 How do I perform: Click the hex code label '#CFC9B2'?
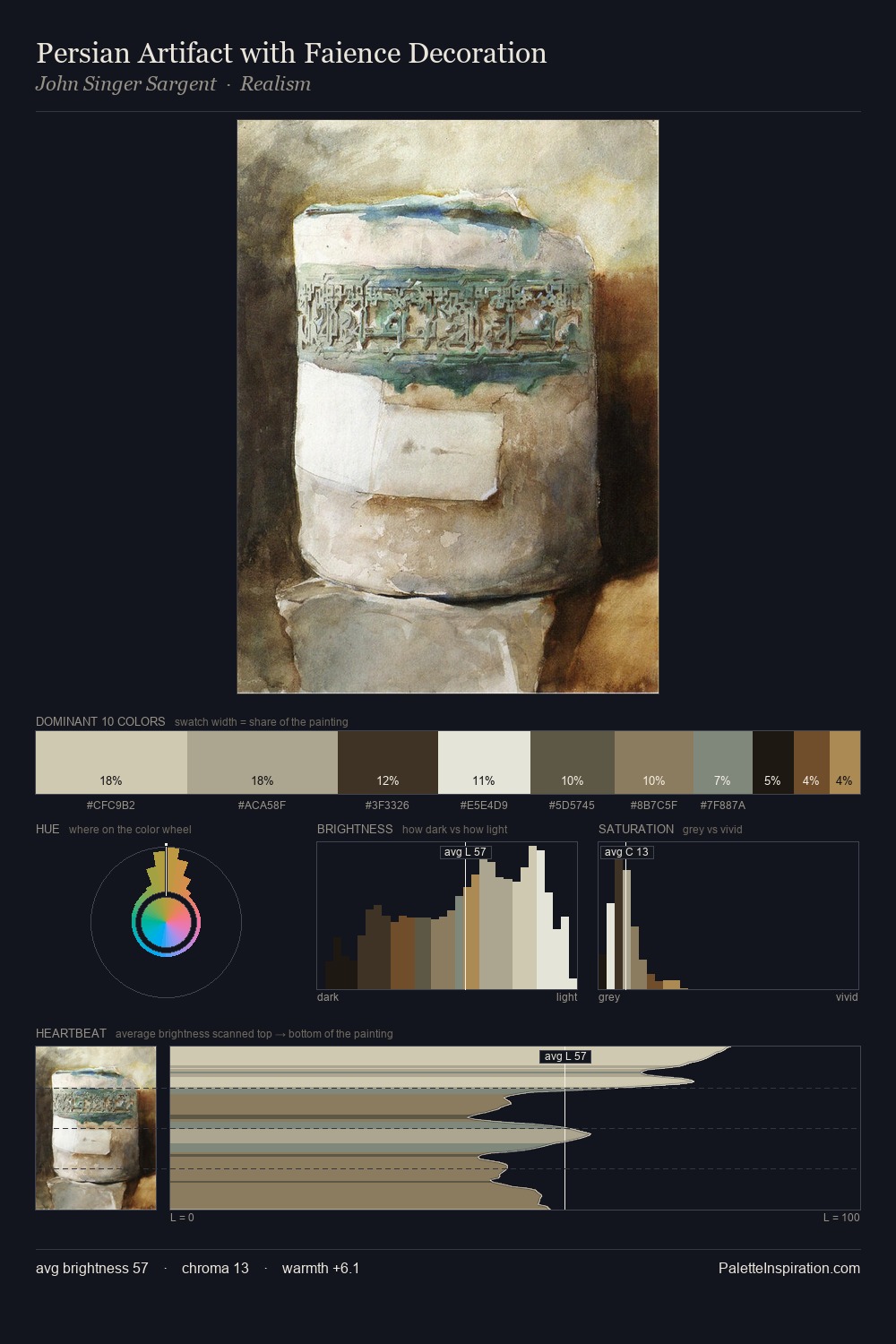pyautogui.click(x=111, y=806)
